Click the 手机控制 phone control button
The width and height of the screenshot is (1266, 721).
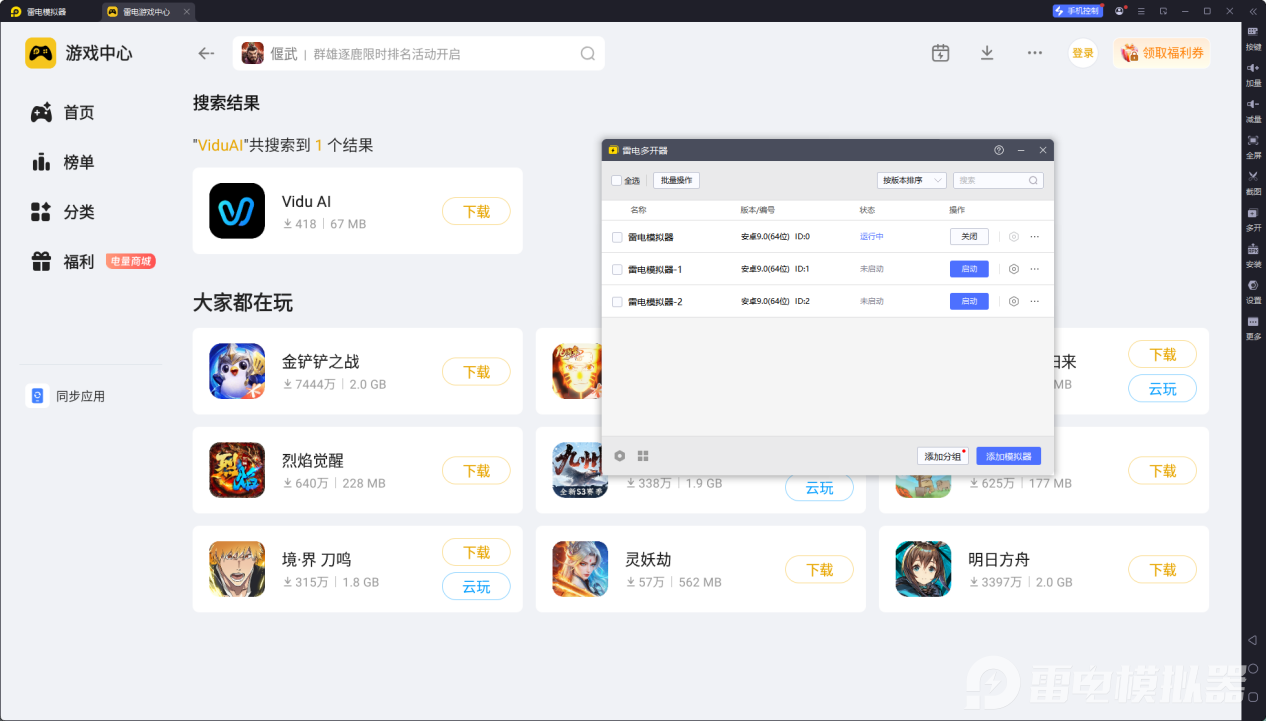tap(1077, 11)
